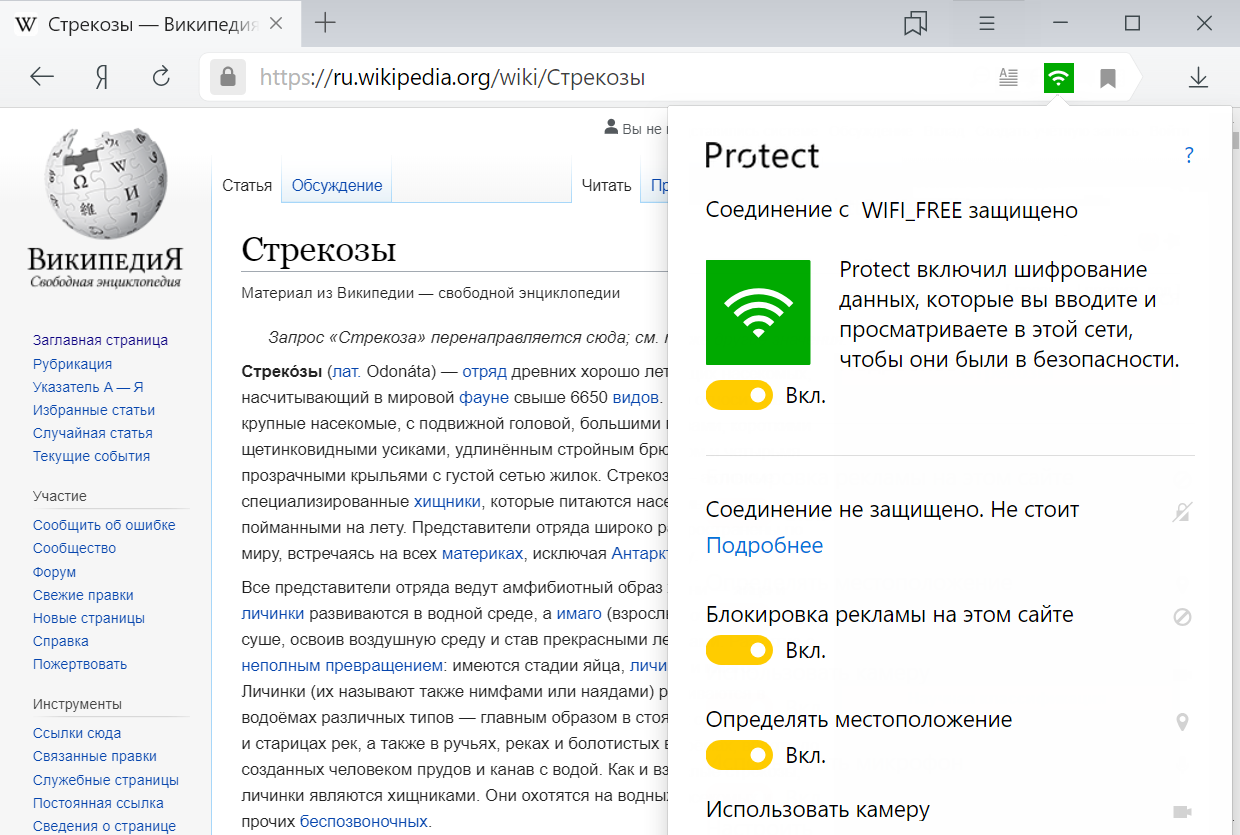Click the padlock site security icon
The width and height of the screenshot is (1240, 835).
pyautogui.click(x=228, y=77)
